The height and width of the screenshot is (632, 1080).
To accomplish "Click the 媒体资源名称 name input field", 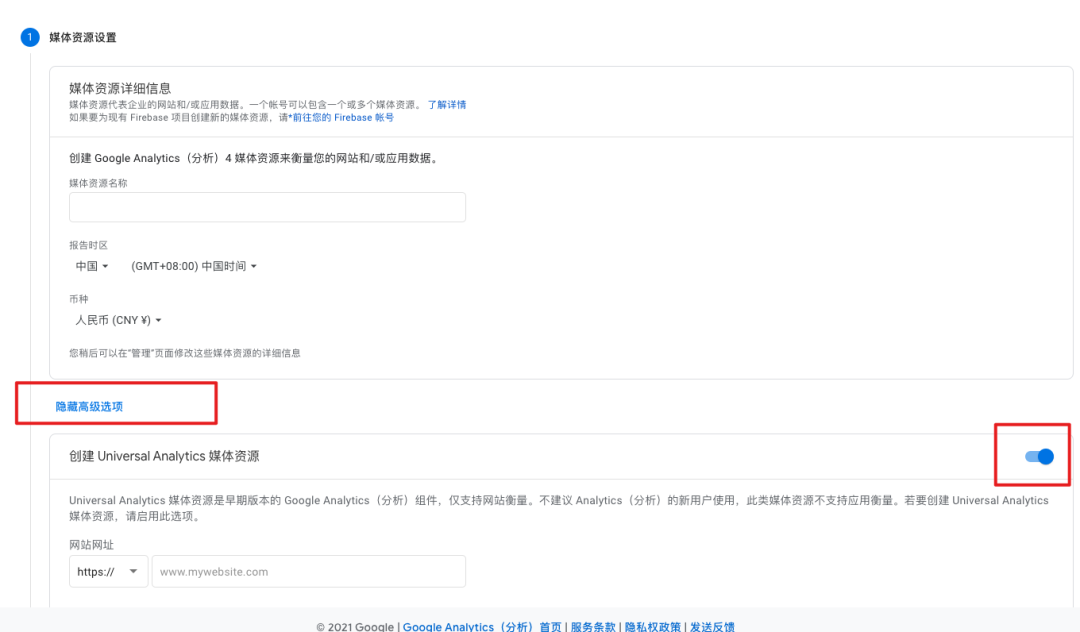I will [x=266, y=207].
